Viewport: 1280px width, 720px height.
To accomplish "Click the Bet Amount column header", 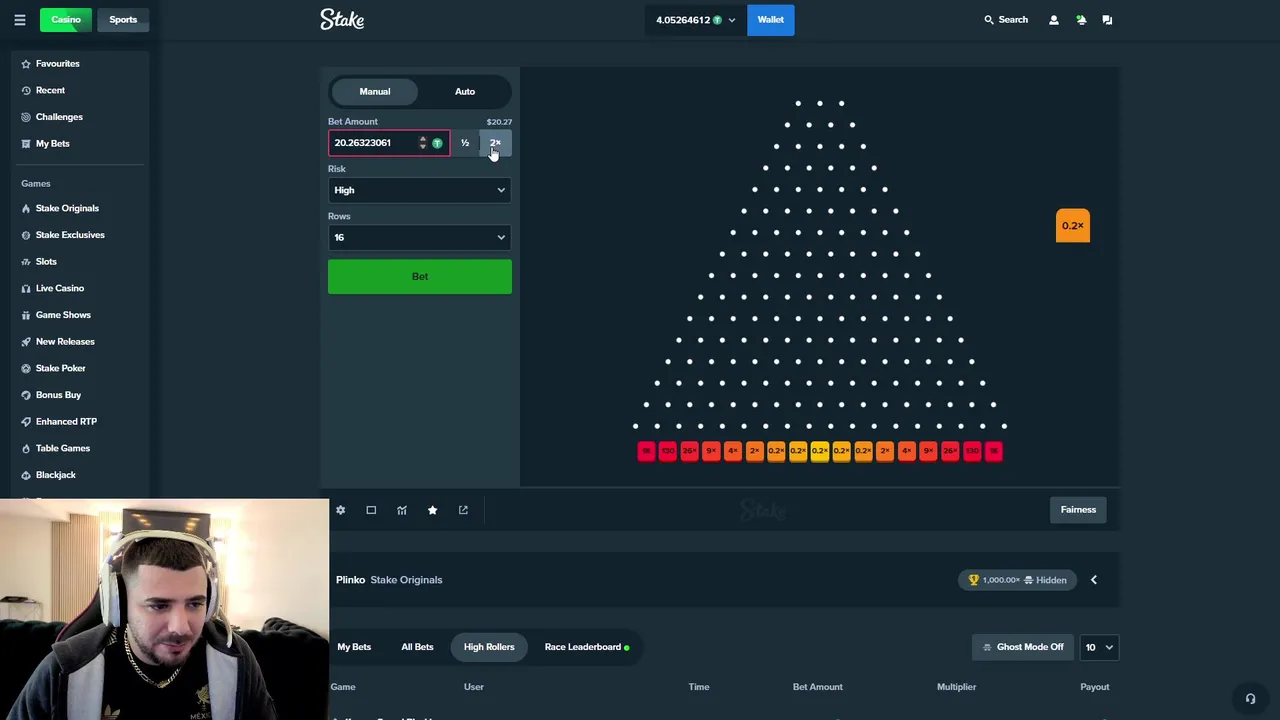I will (x=818, y=687).
